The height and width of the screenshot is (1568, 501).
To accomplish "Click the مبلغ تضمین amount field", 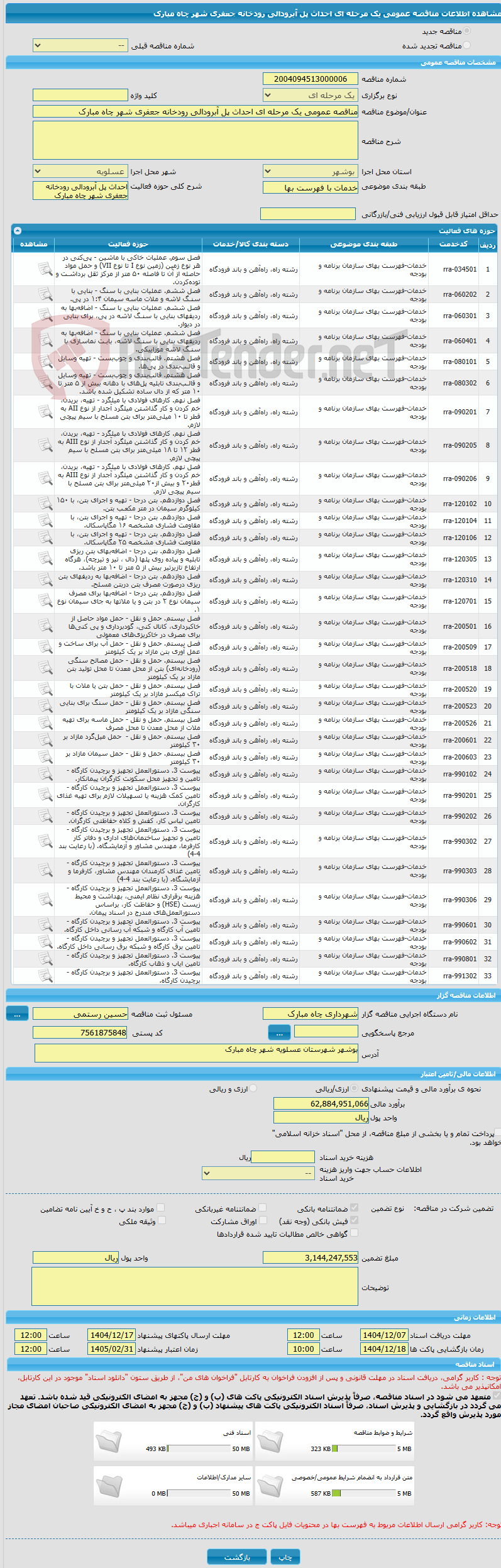I will point(311,1257).
